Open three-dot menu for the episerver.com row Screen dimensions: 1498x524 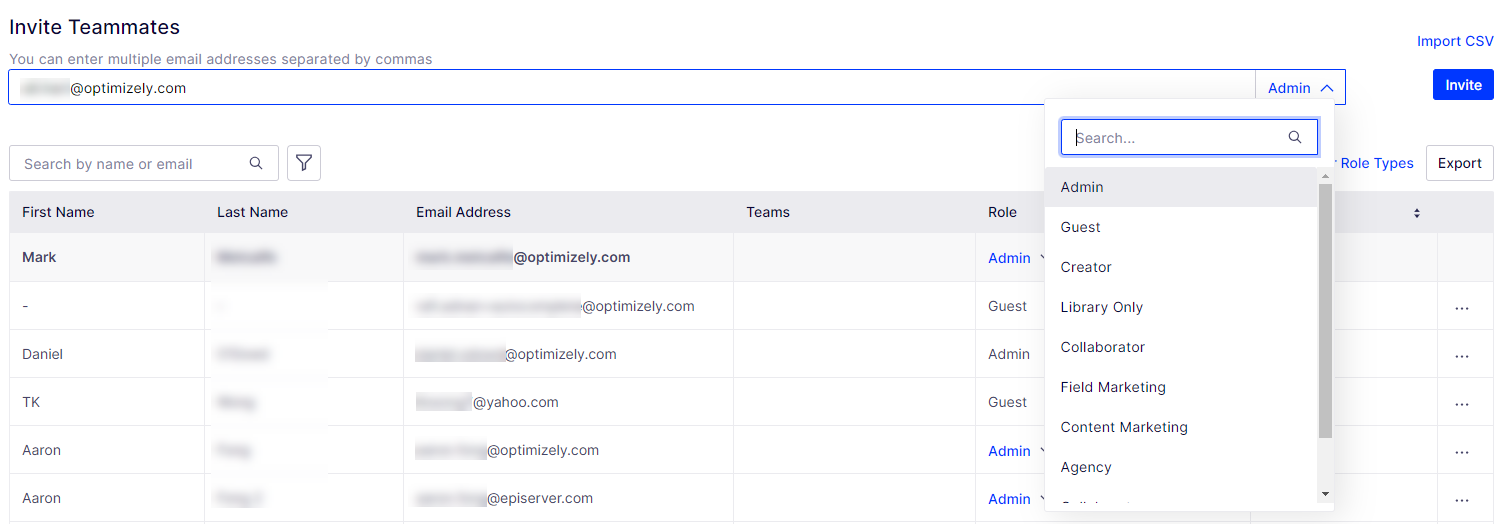pyautogui.click(x=1462, y=500)
